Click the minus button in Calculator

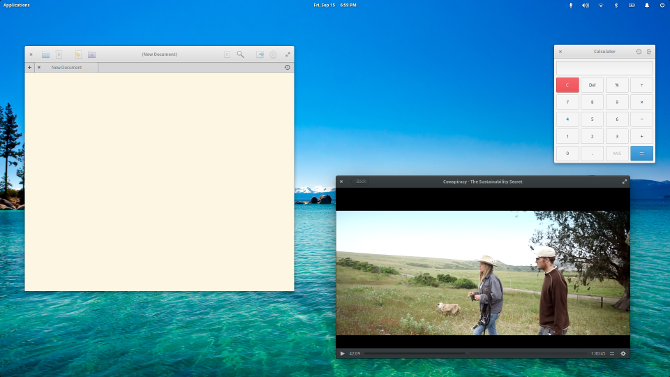pyautogui.click(x=642, y=119)
